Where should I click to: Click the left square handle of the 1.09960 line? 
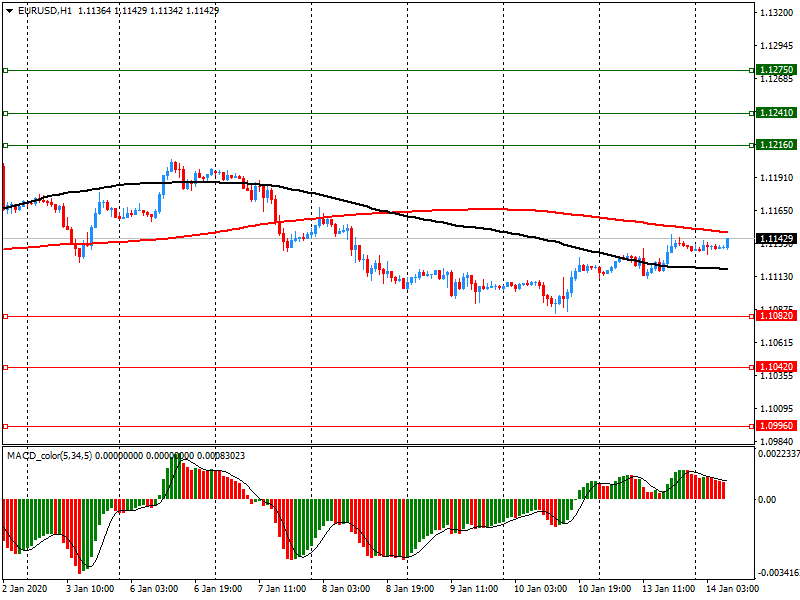[x=5, y=425]
